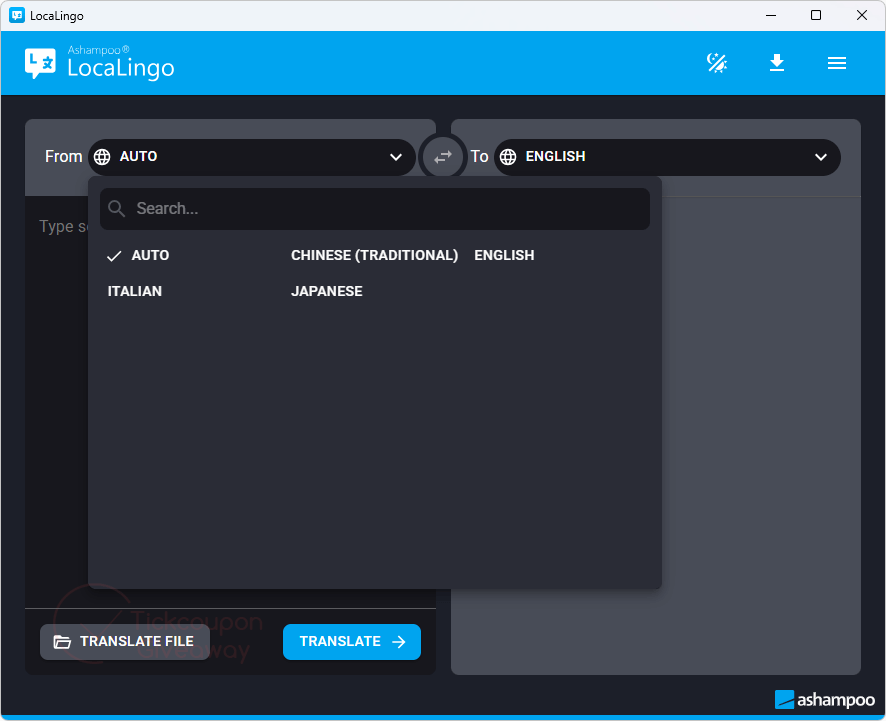Click the ashampoo logo in footer

tap(824, 700)
